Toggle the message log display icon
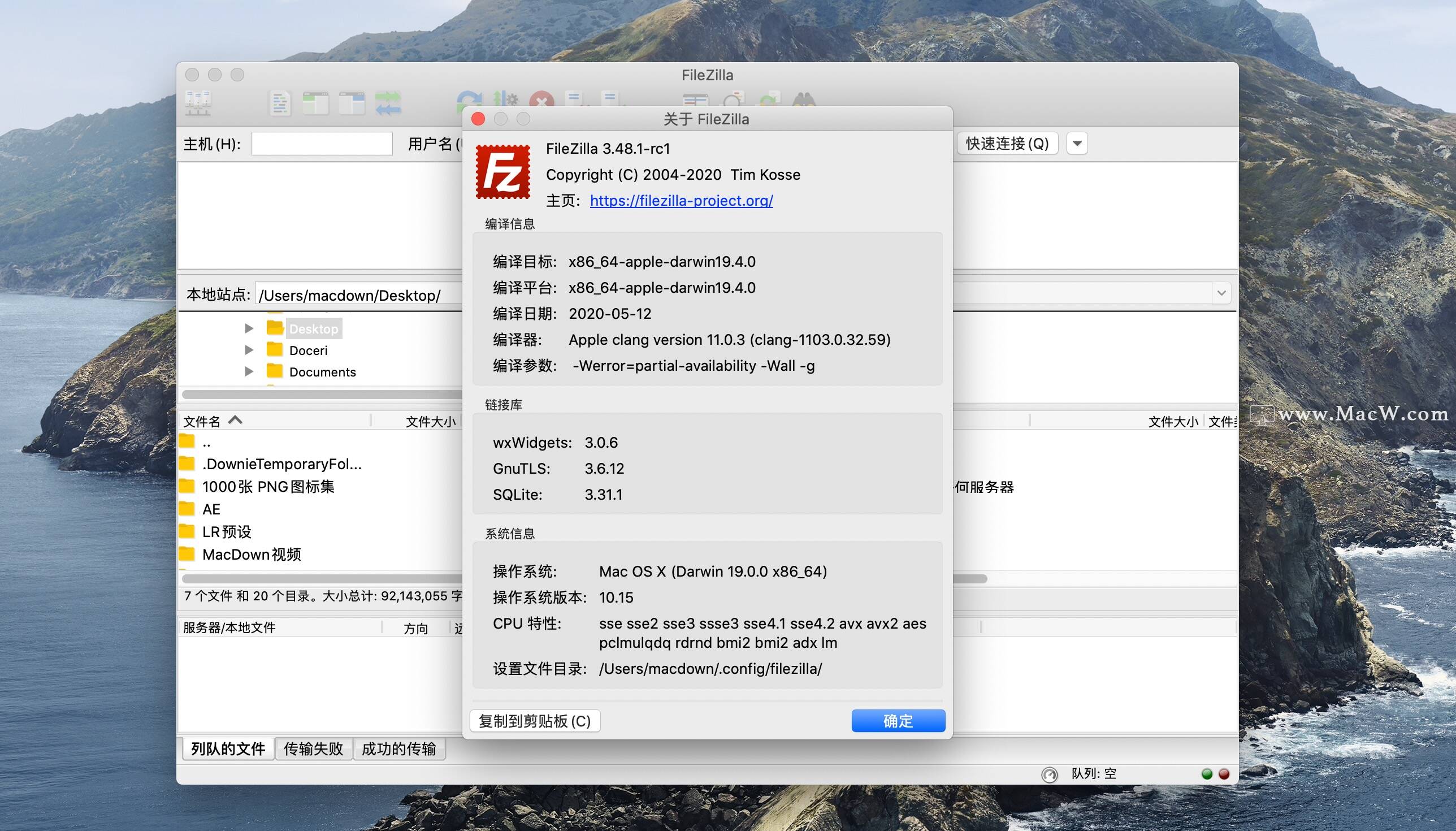 click(x=280, y=103)
